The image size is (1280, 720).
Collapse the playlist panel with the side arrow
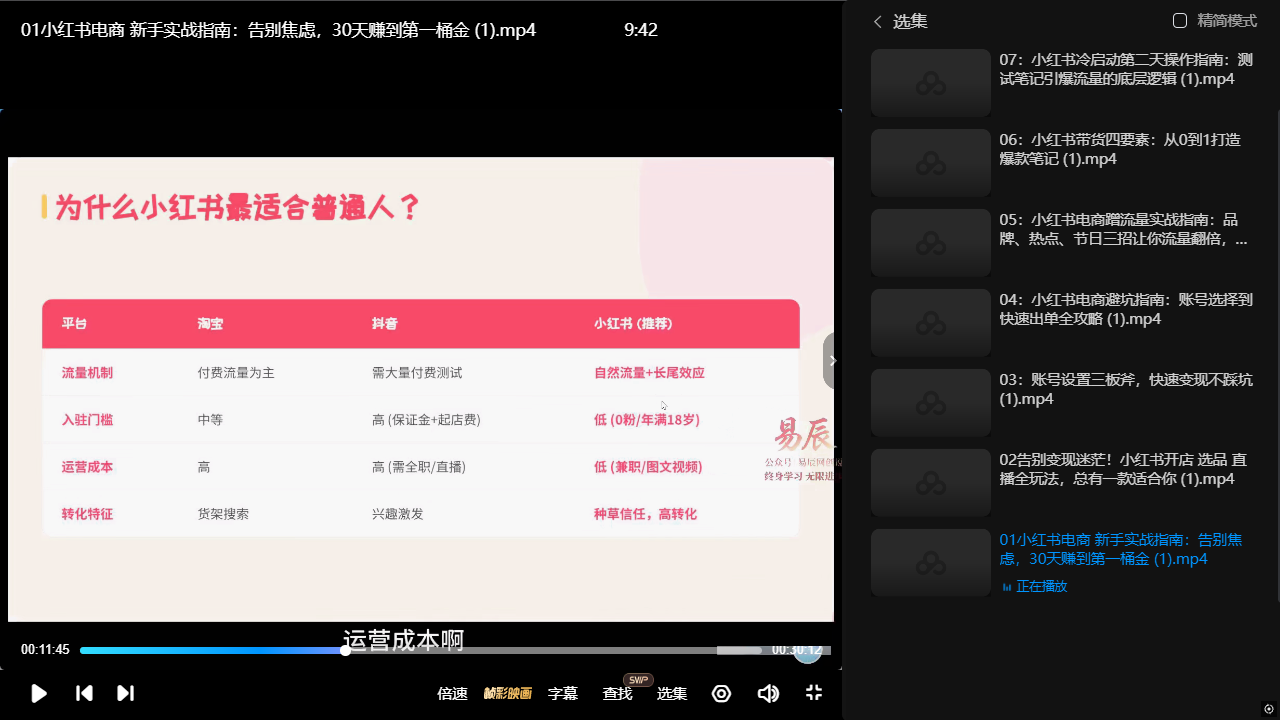pos(832,361)
